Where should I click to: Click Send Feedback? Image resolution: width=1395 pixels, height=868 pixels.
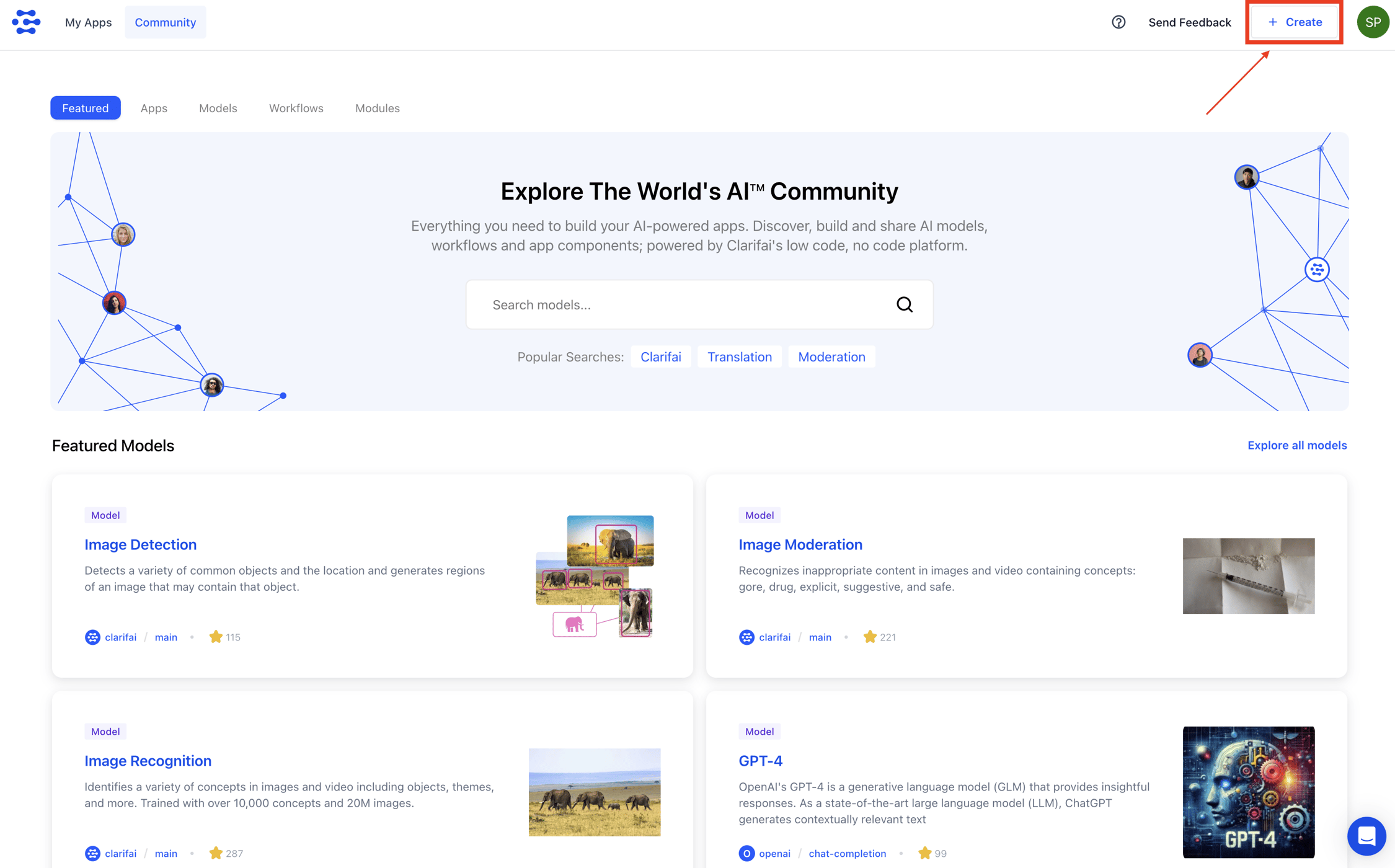pyautogui.click(x=1189, y=22)
